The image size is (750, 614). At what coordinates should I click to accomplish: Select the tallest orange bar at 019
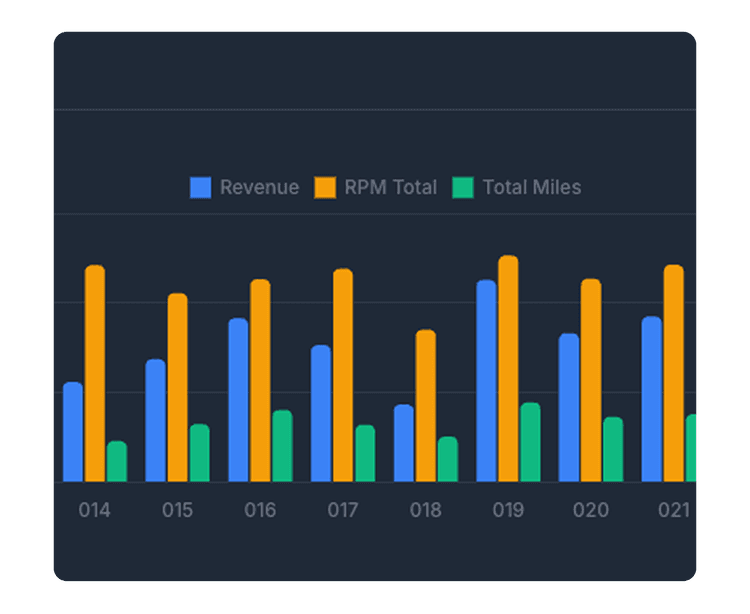508,368
